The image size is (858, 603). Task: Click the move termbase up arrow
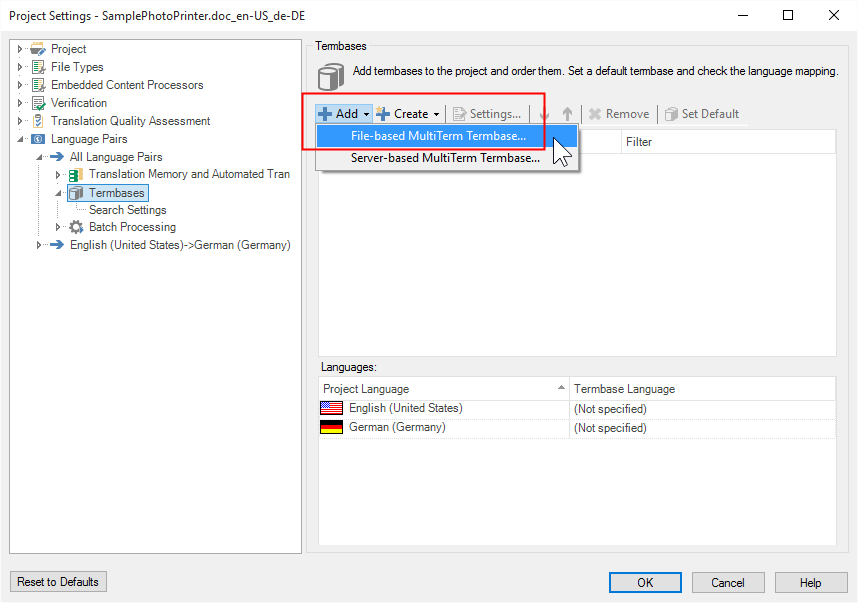pyautogui.click(x=568, y=114)
